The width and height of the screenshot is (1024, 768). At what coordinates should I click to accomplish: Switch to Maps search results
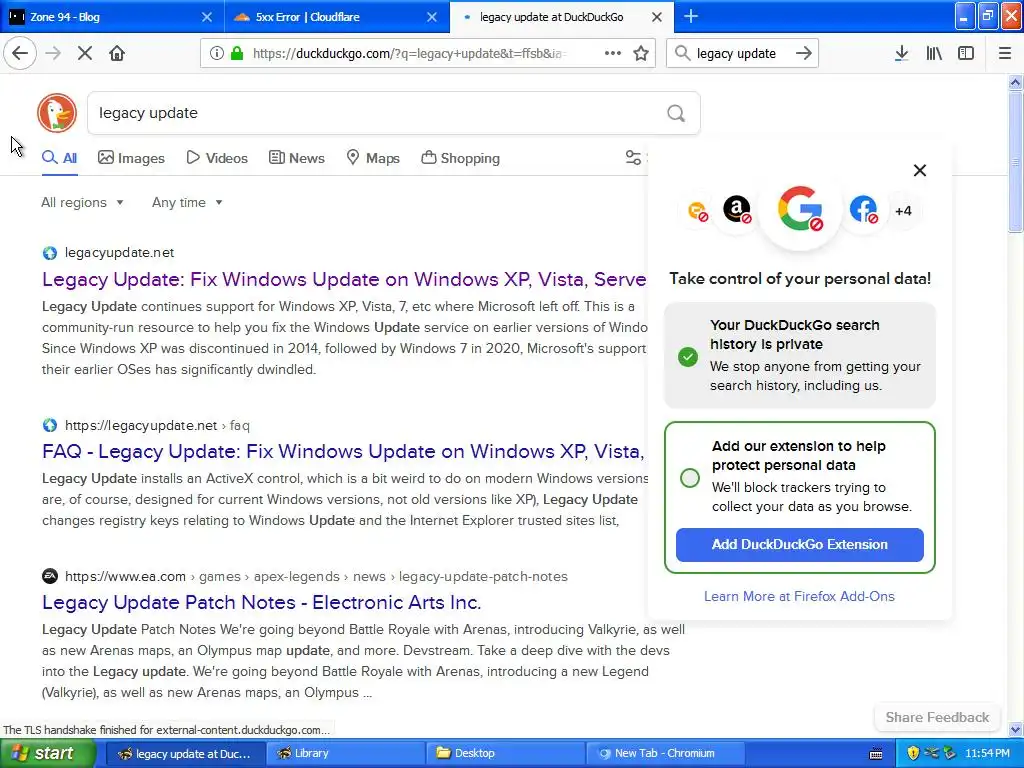coord(373,158)
